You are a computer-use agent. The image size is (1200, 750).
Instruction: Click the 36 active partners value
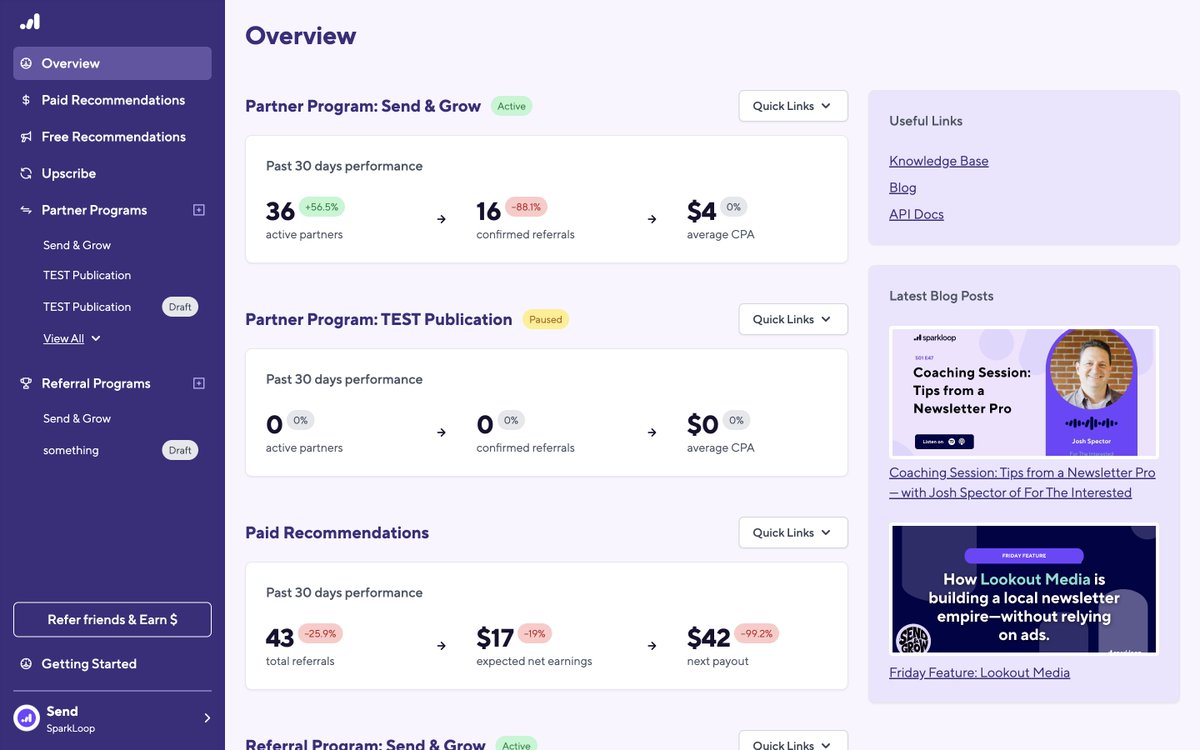pos(280,211)
